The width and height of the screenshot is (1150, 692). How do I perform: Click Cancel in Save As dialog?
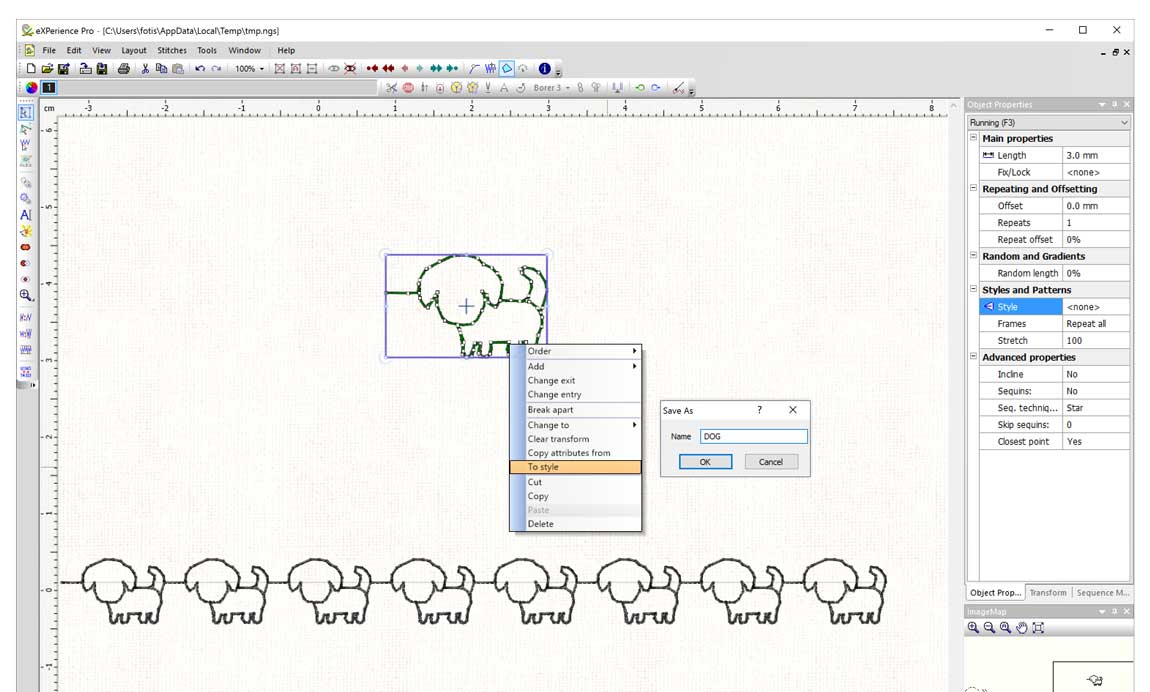(x=771, y=462)
